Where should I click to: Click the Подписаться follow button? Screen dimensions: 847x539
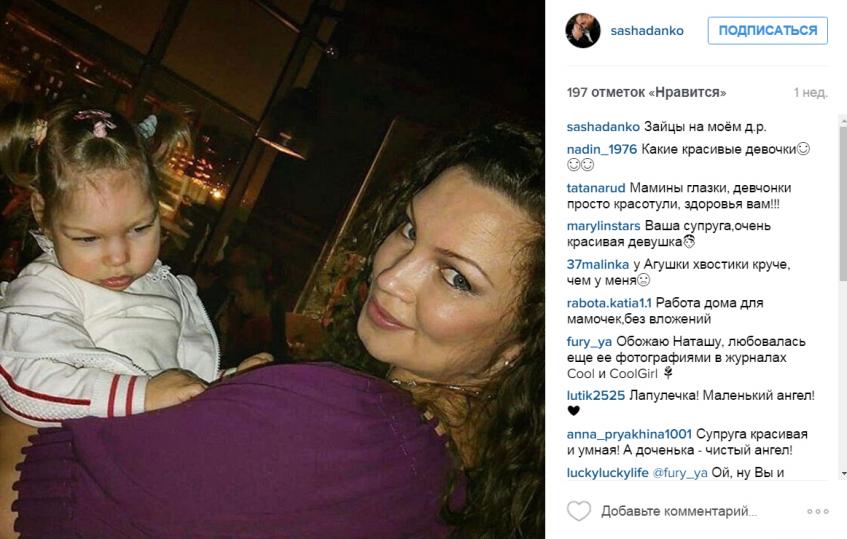pos(768,30)
